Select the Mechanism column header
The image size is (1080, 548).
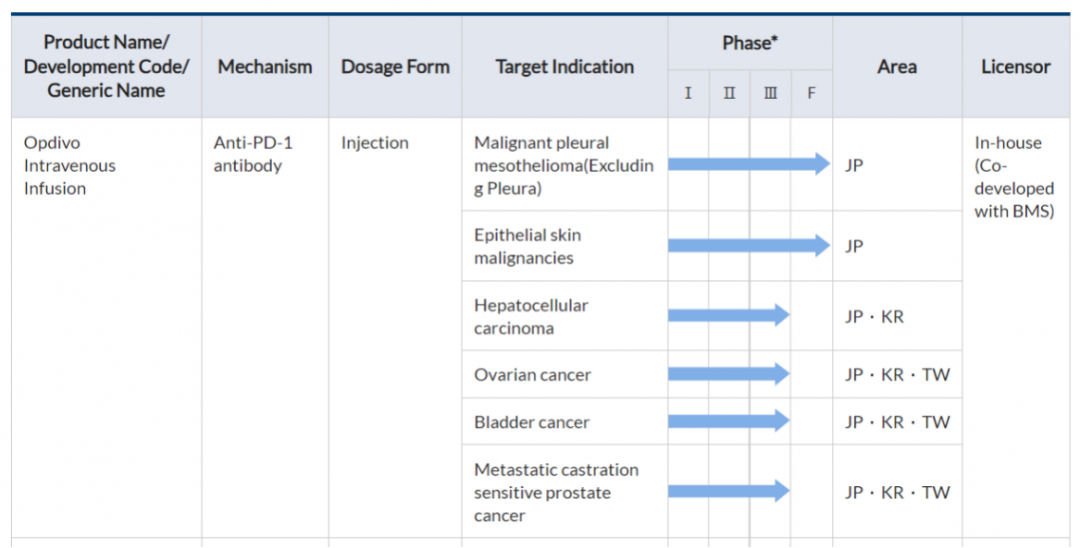click(265, 67)
